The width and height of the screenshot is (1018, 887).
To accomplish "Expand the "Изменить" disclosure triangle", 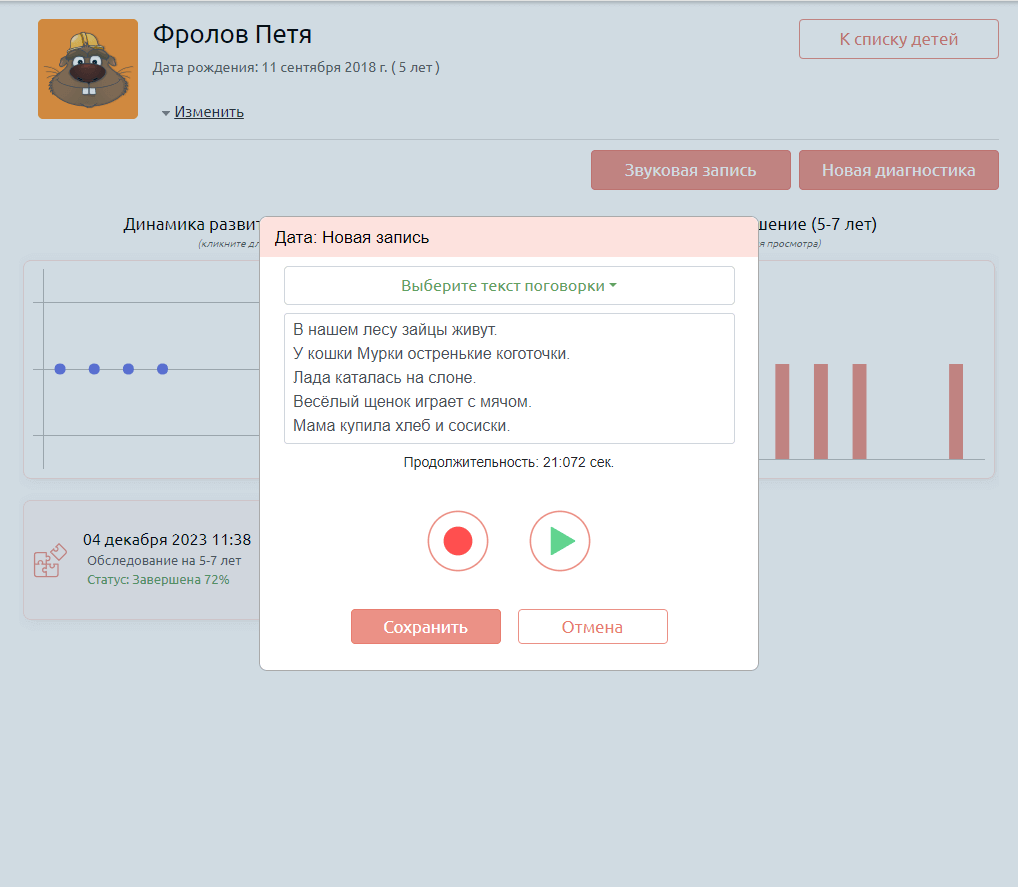I will [166, 113].
